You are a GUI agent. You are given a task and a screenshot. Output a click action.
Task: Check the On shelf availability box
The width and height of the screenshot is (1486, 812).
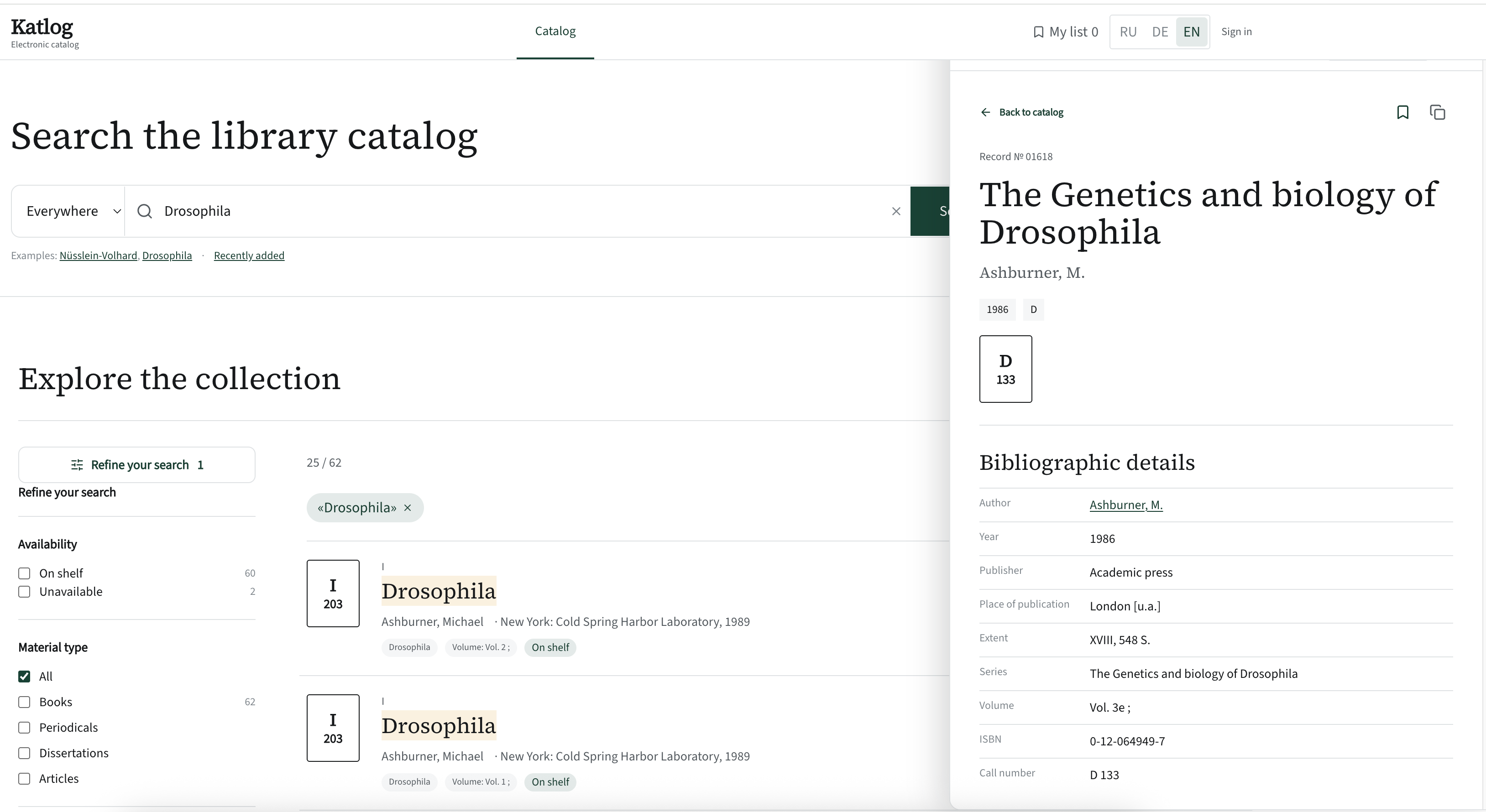tap(24, 573)
